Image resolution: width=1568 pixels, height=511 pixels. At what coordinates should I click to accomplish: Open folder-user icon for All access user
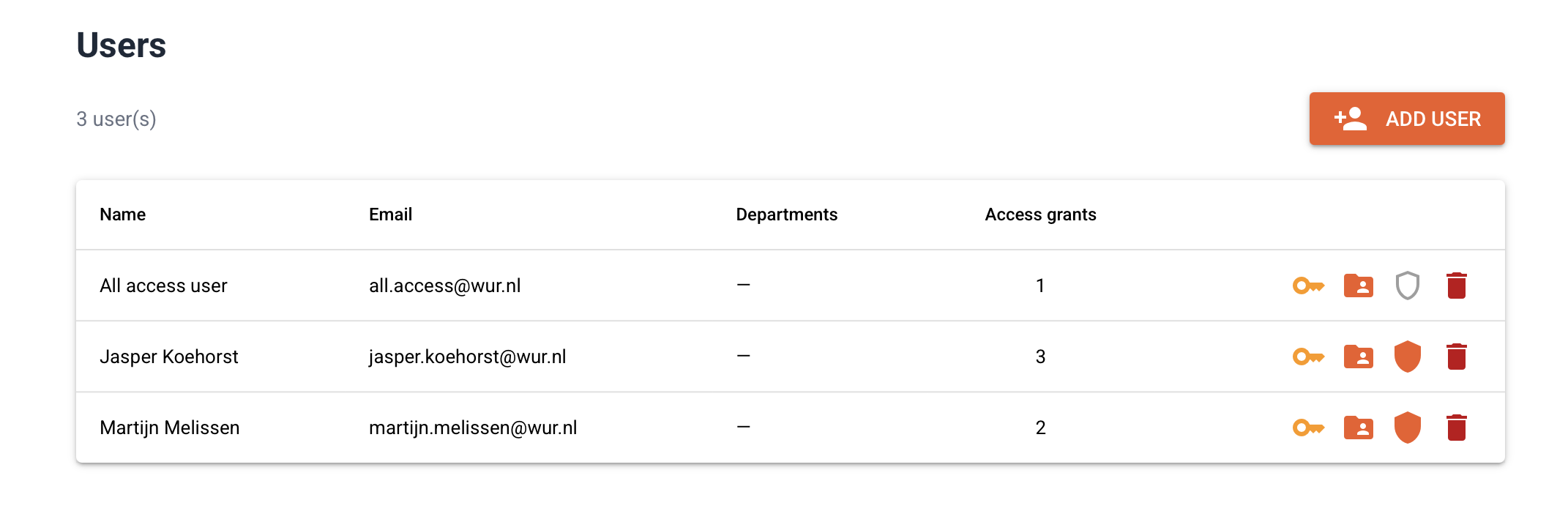click(1358, 286)
